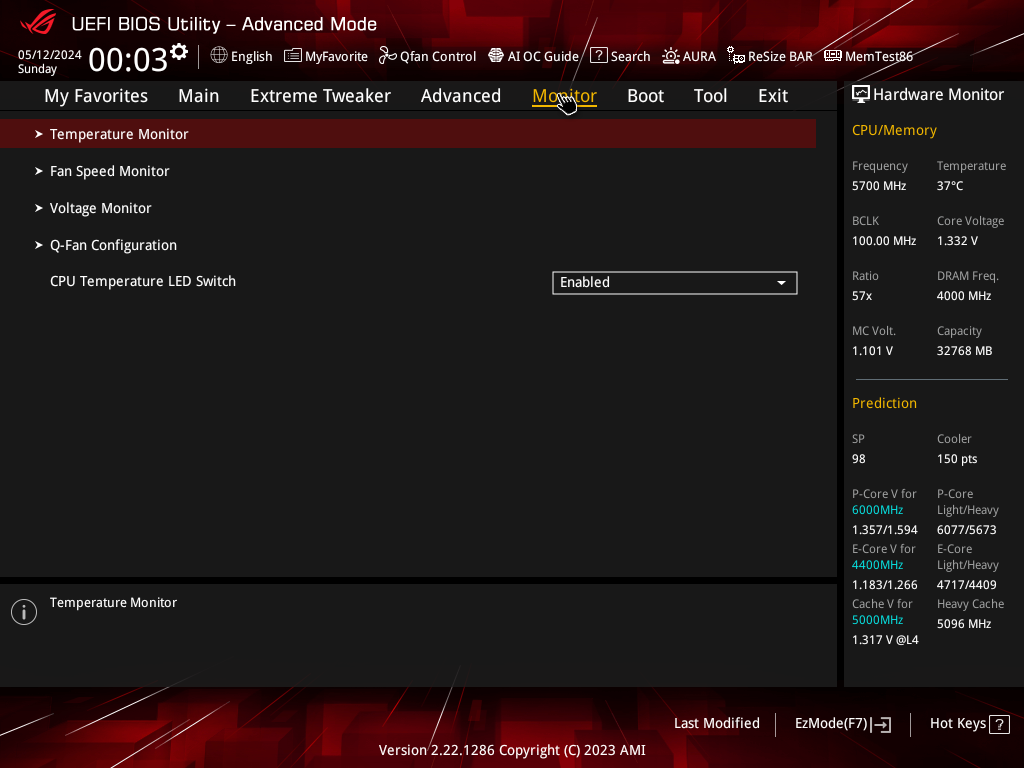Image resolution: width=1024 pixels, height=768 pixels.
Task: Expand Fan Speed Monitor submenu
Action: pyautogui.click(x=408, y=171)
